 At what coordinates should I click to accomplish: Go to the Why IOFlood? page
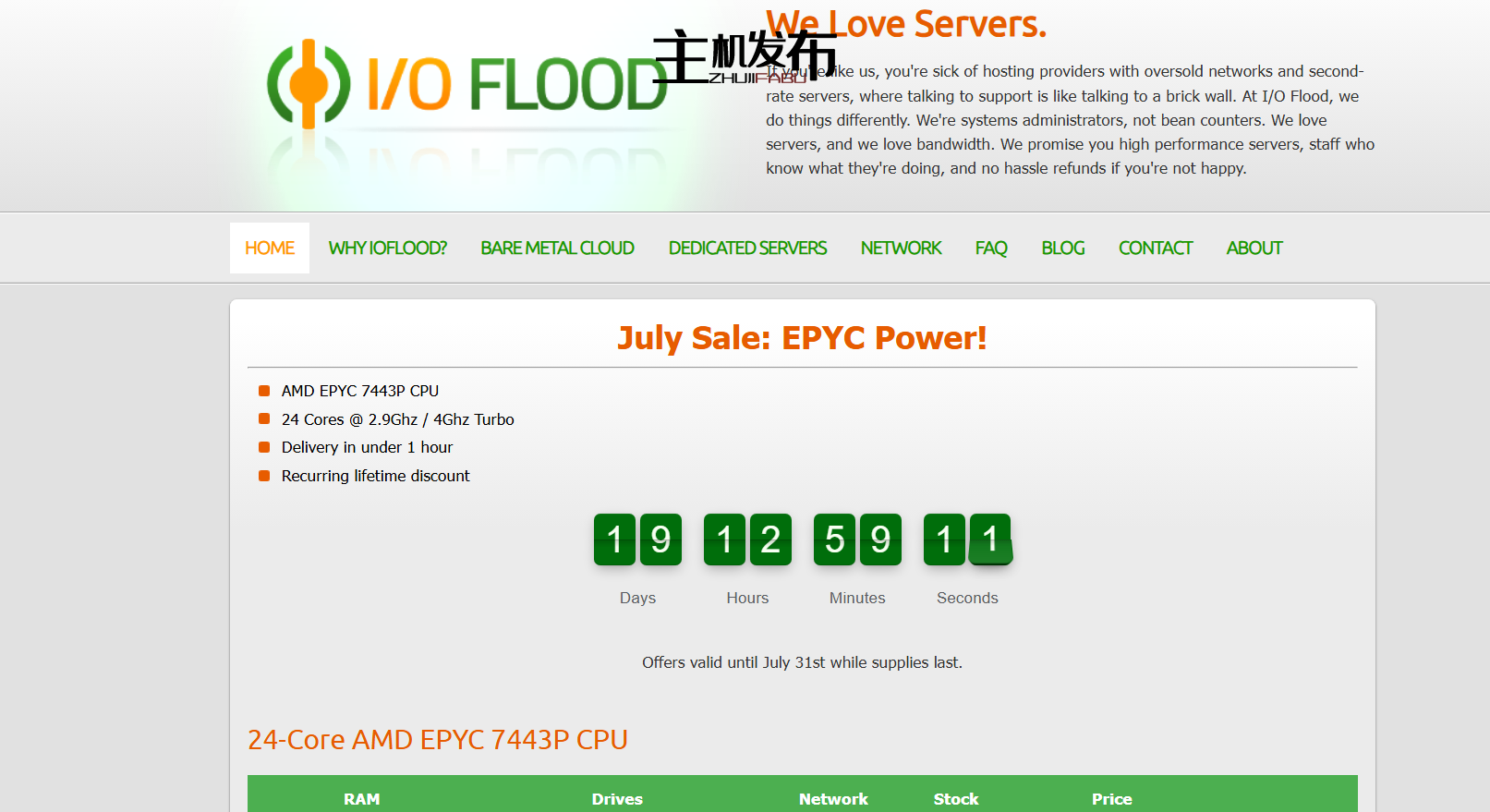[387, 248]
